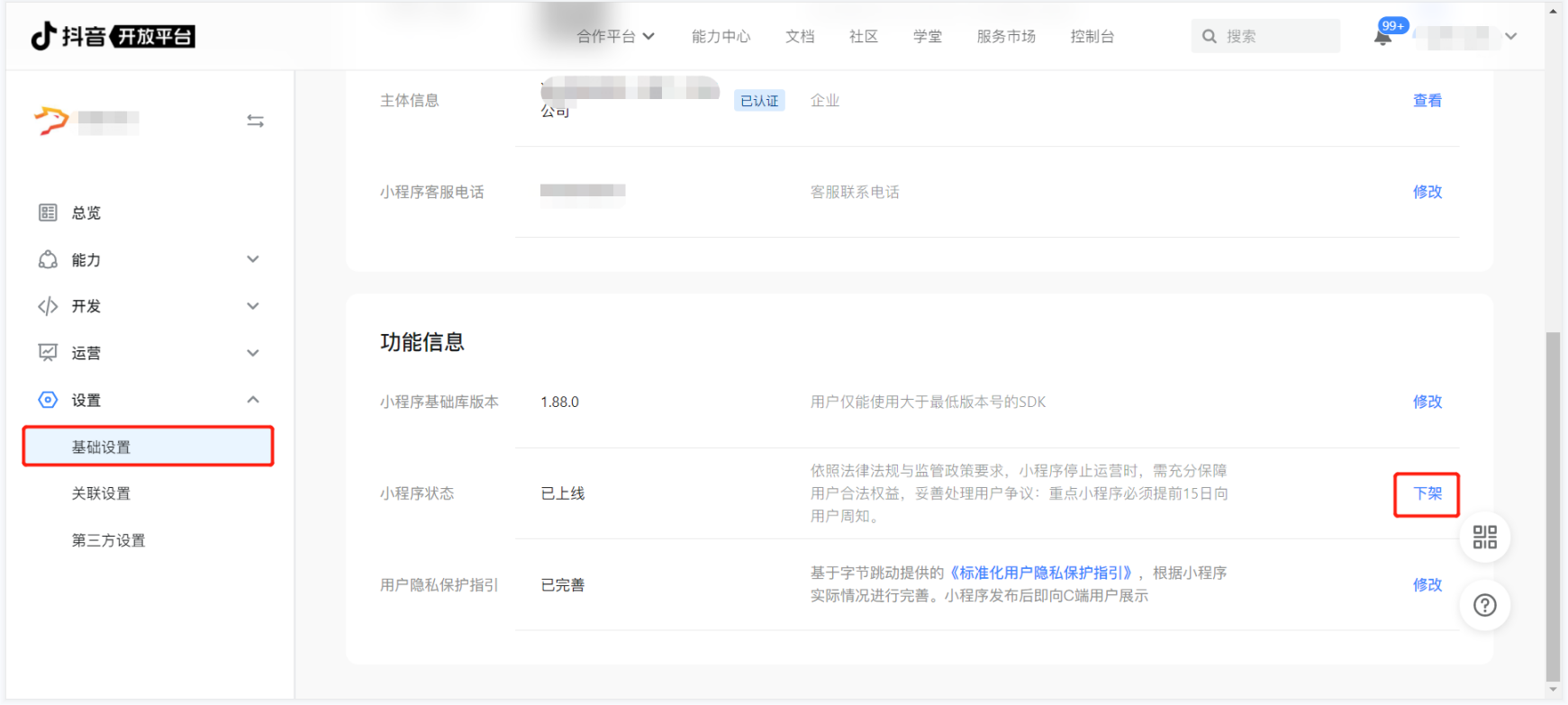Go to 第三方设置 in sidebar
This screenshot has width=1568, height=705.
[108, 540]
